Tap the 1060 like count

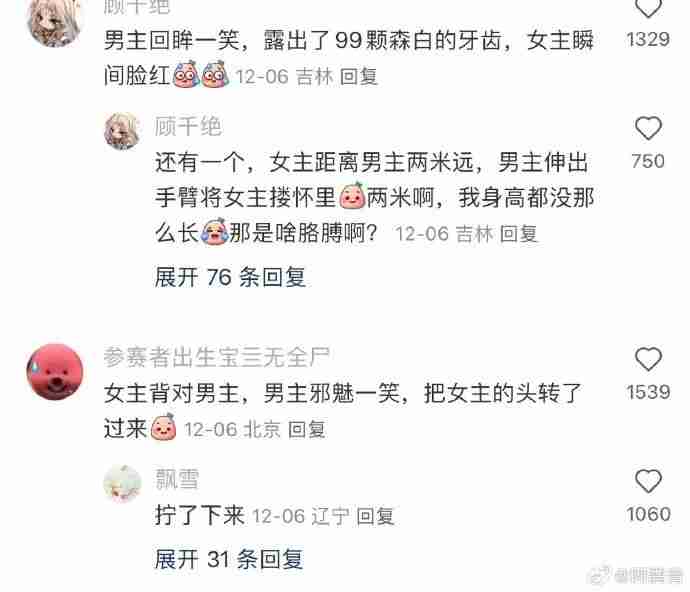click(649, 514)
